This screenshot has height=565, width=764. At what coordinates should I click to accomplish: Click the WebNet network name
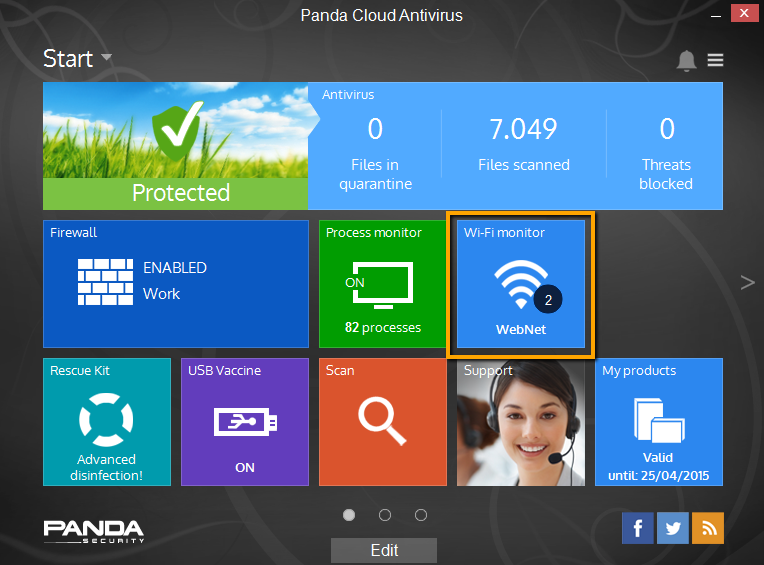pos(521,329)
